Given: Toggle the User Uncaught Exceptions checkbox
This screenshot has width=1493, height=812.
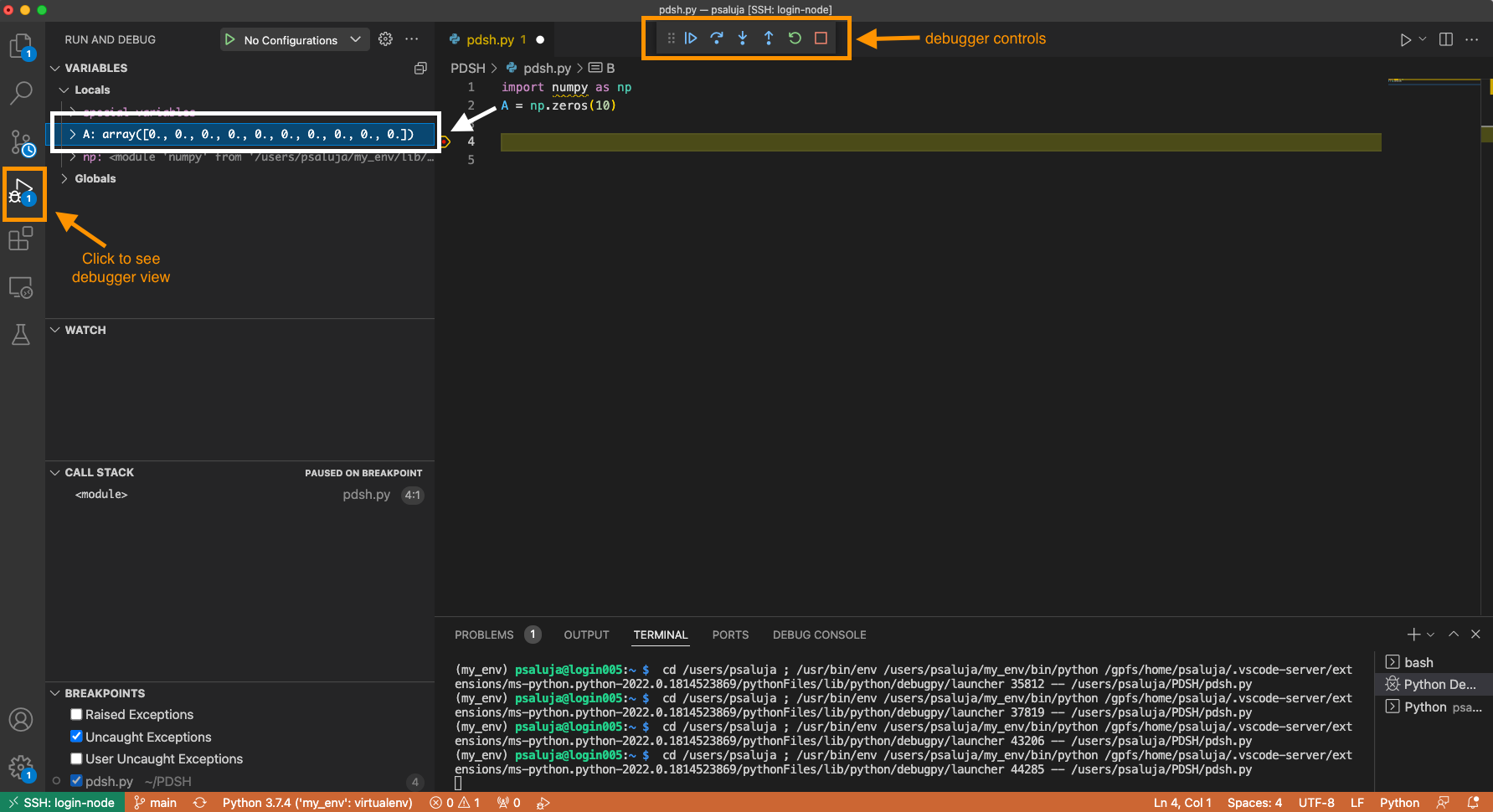Looking at the screenshot, I should click(x=76, y=759).
